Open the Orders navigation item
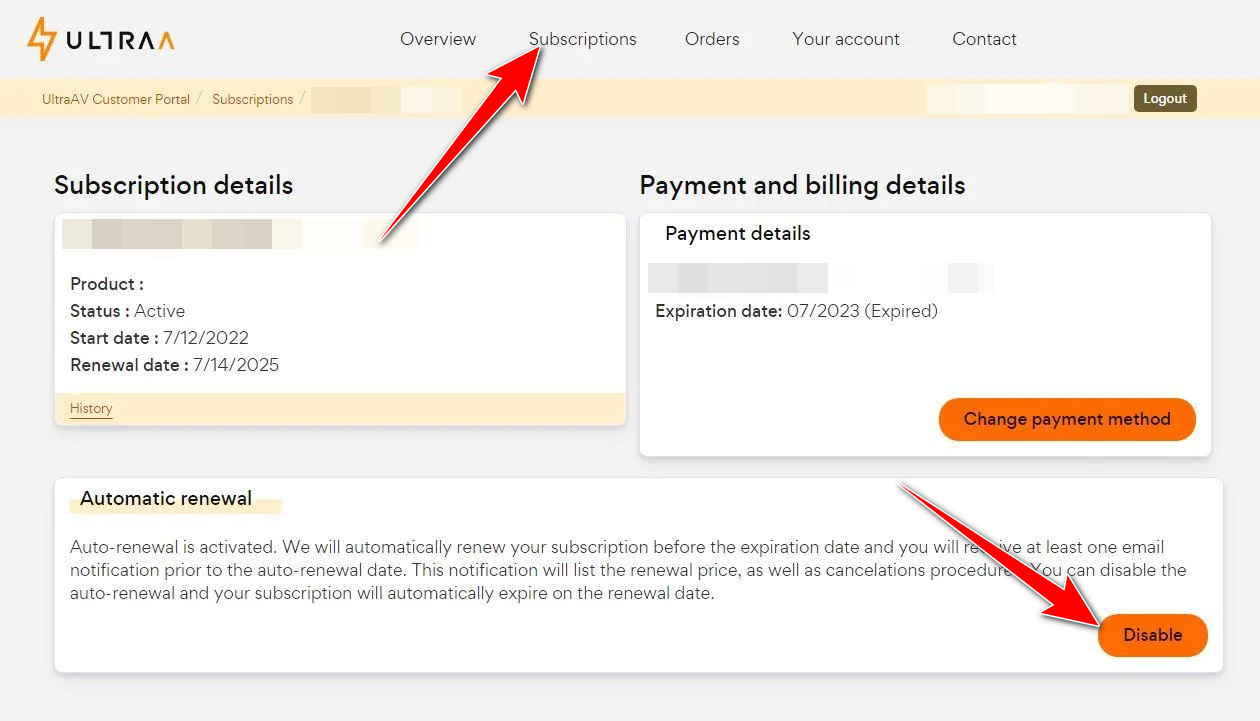 (712, 39)
